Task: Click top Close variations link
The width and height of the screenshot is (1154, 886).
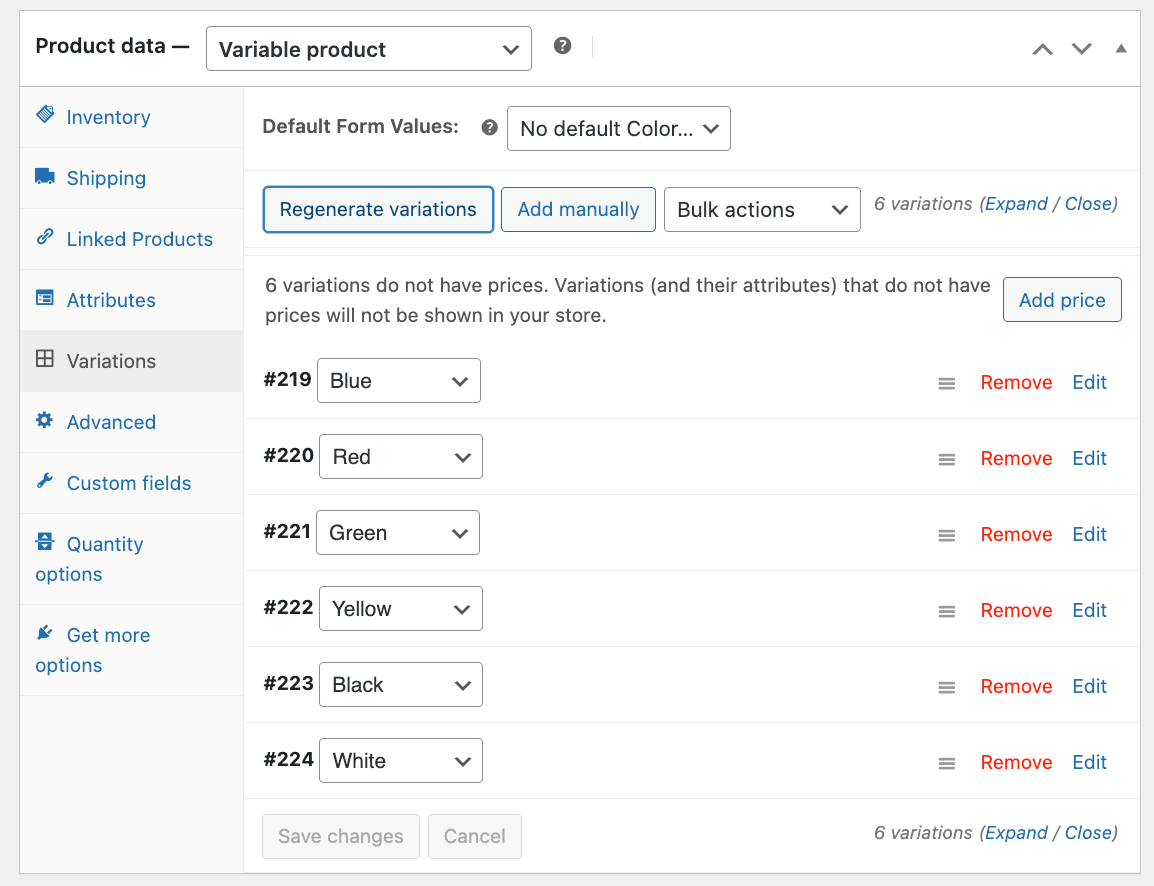Action: [1088, 204]
